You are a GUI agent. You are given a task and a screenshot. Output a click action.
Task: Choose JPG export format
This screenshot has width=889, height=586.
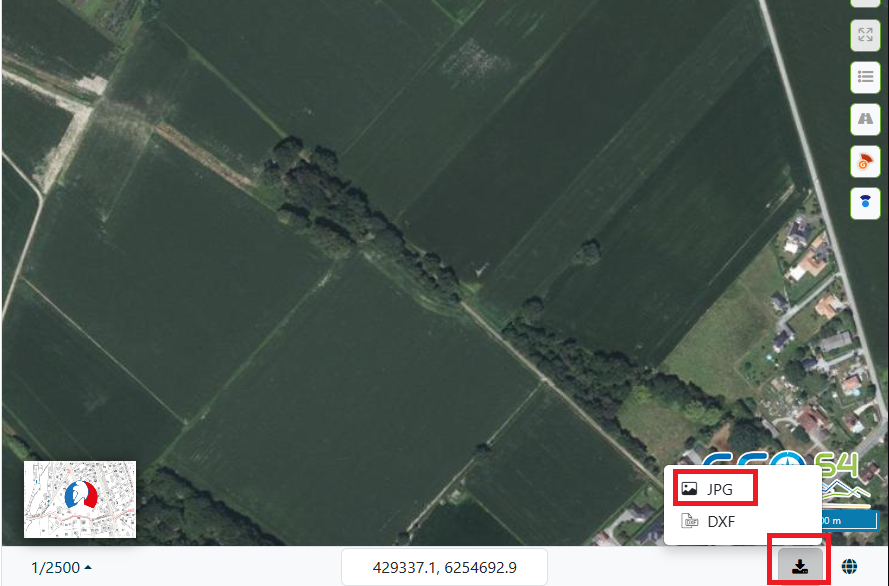point(716,489)
